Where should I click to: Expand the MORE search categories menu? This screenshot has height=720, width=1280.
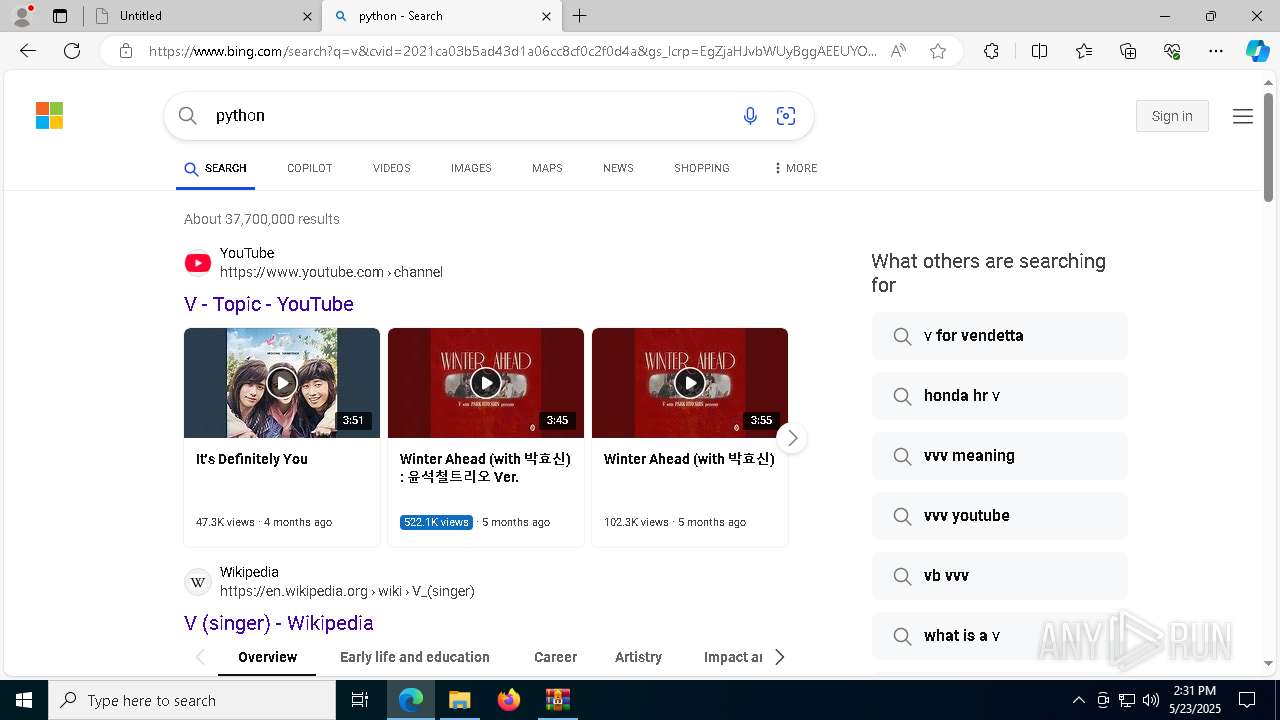pos(795,168)
